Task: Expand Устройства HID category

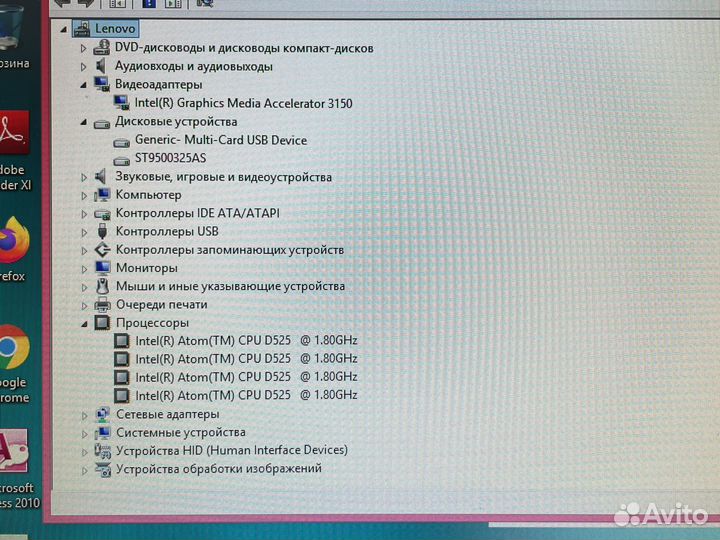Action: click(84, 452)
